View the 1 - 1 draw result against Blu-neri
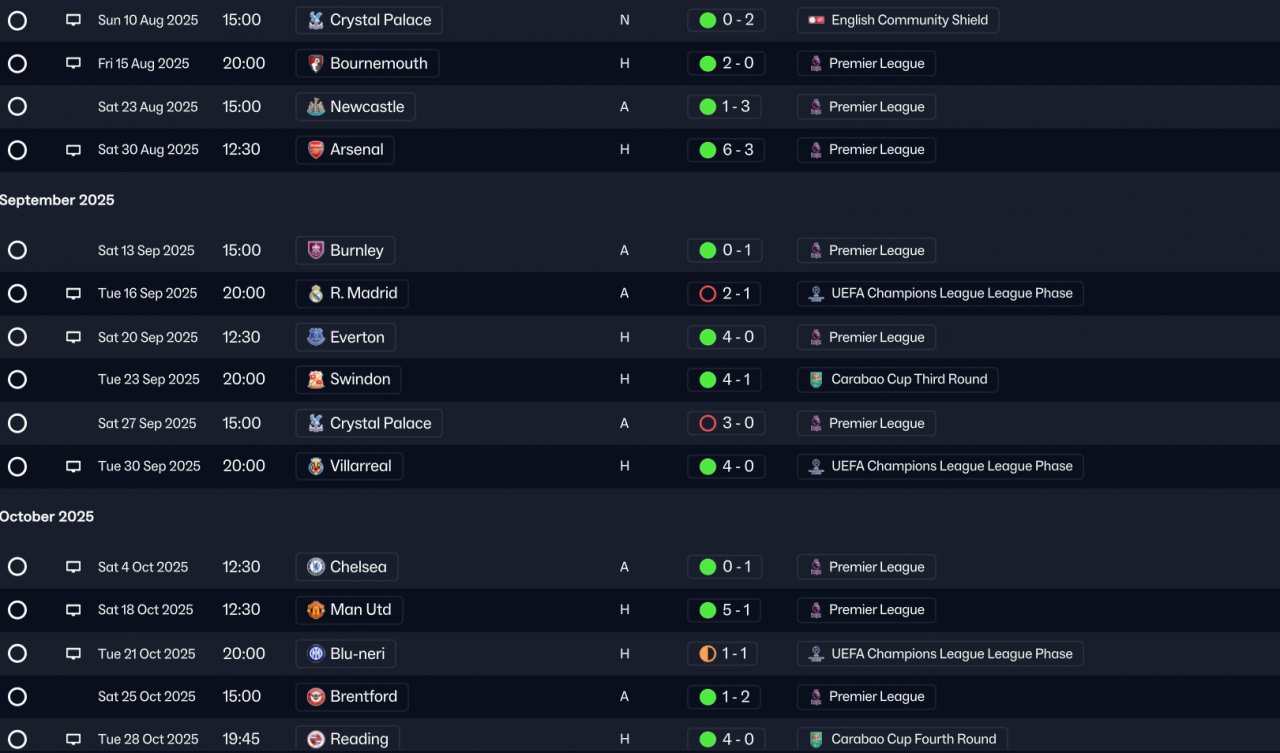This screenshot has height=753, width=1280. pos(726,654)
